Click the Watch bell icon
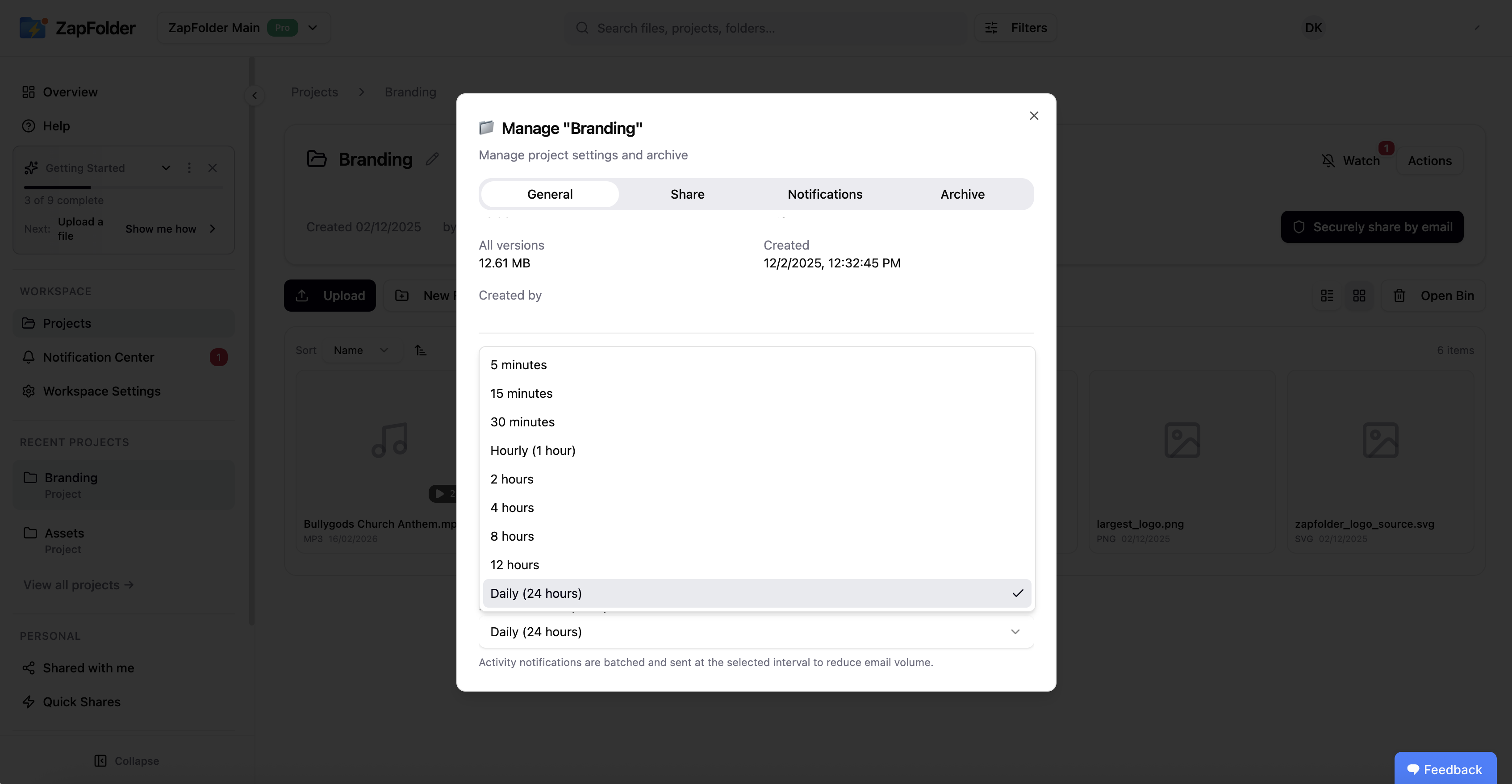 1328,161
